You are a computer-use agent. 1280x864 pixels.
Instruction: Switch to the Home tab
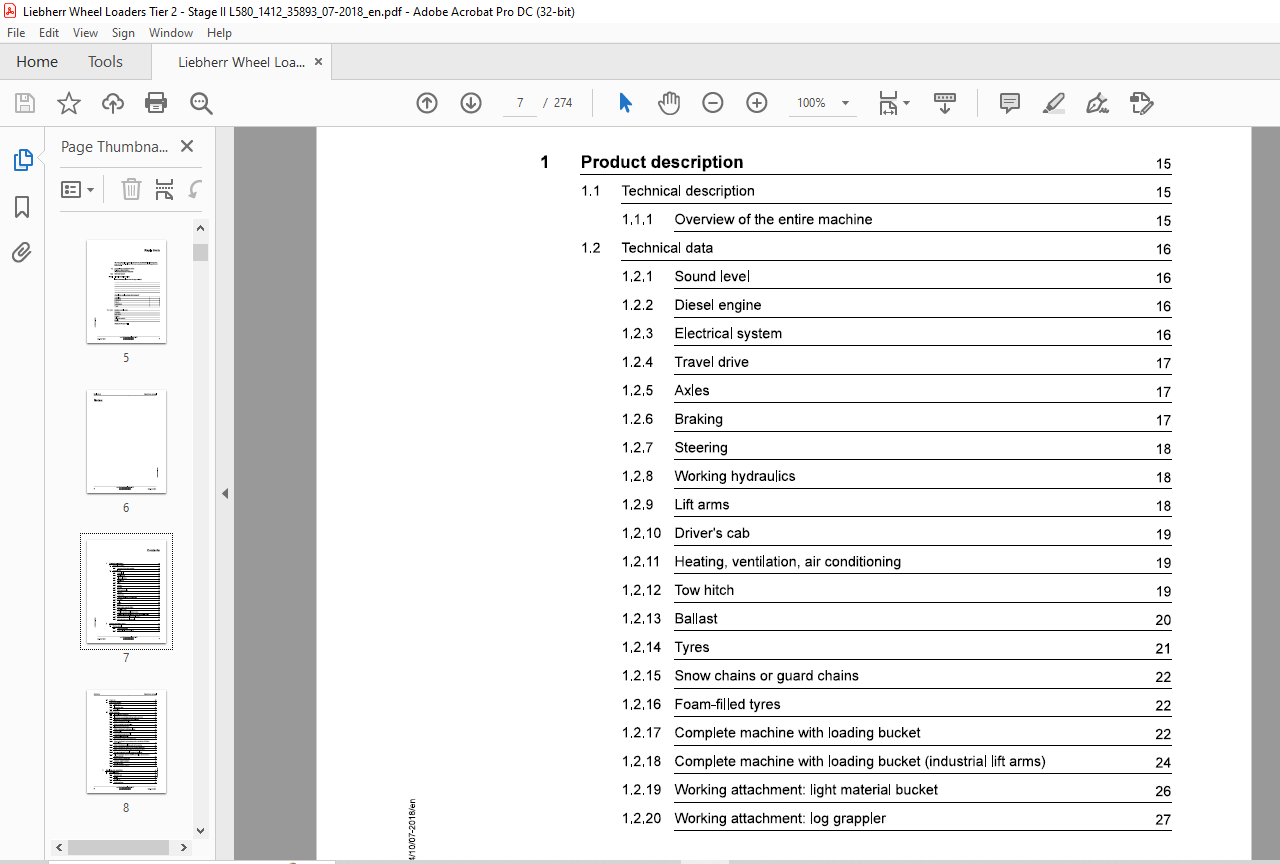point(37,62)
